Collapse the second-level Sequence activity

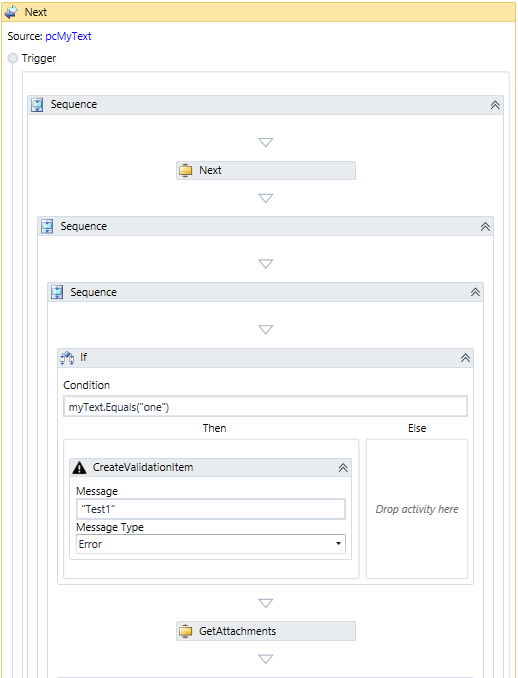click(485, 227)
